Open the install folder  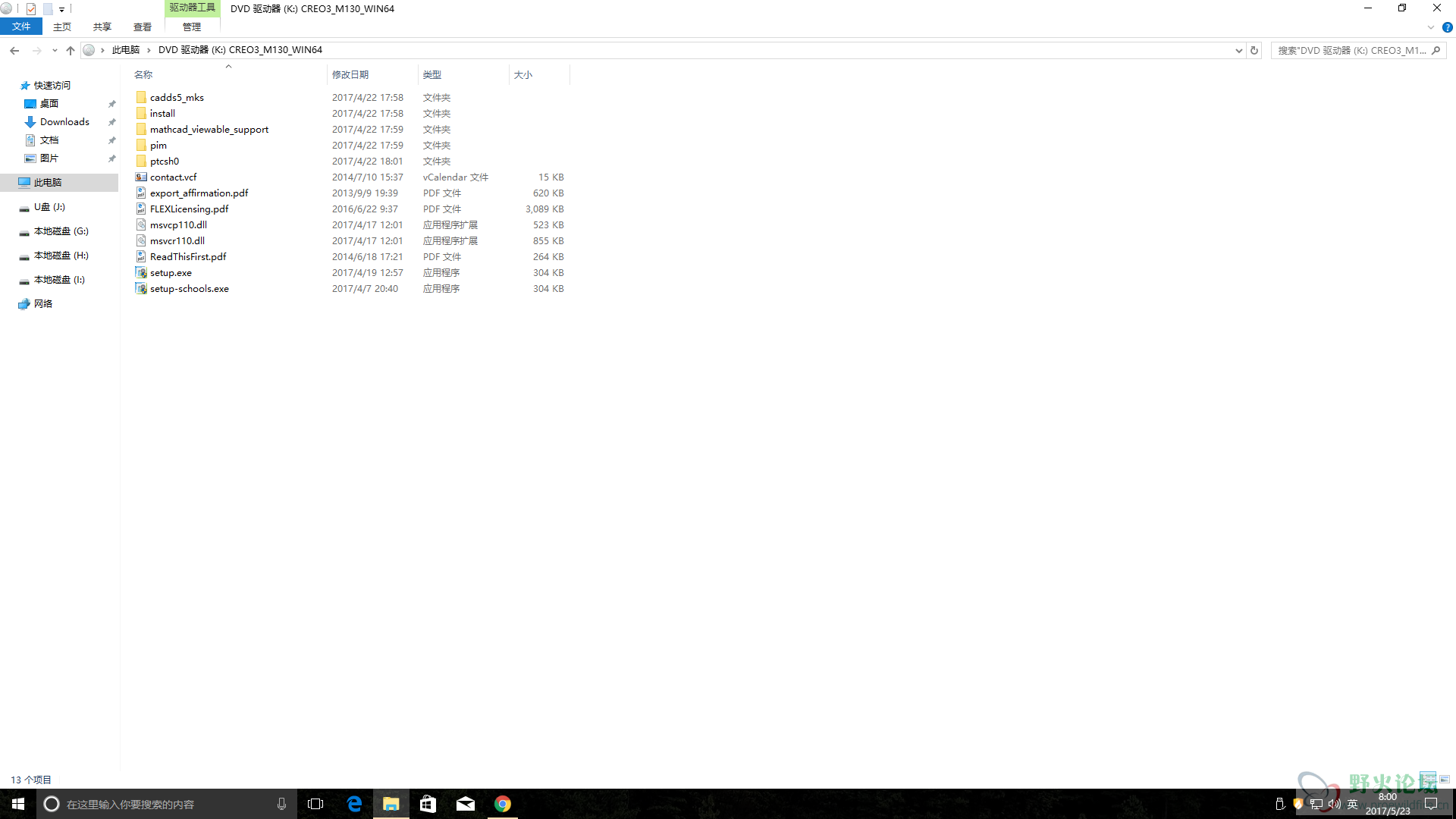point(162,113)
